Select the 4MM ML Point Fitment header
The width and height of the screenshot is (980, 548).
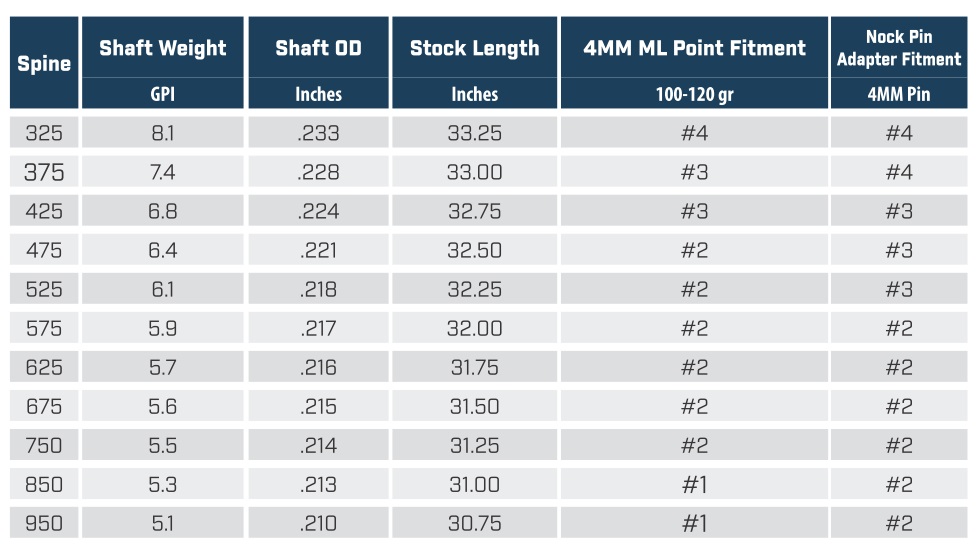tap(694, 47)
